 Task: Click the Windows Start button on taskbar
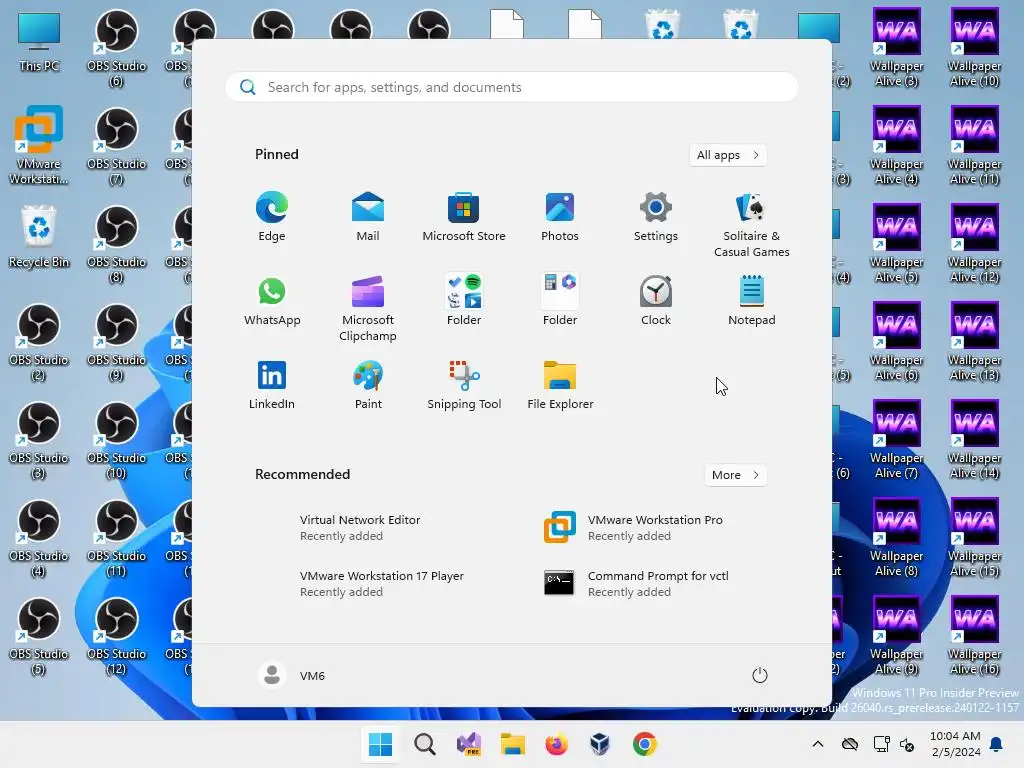click(380, 744)
